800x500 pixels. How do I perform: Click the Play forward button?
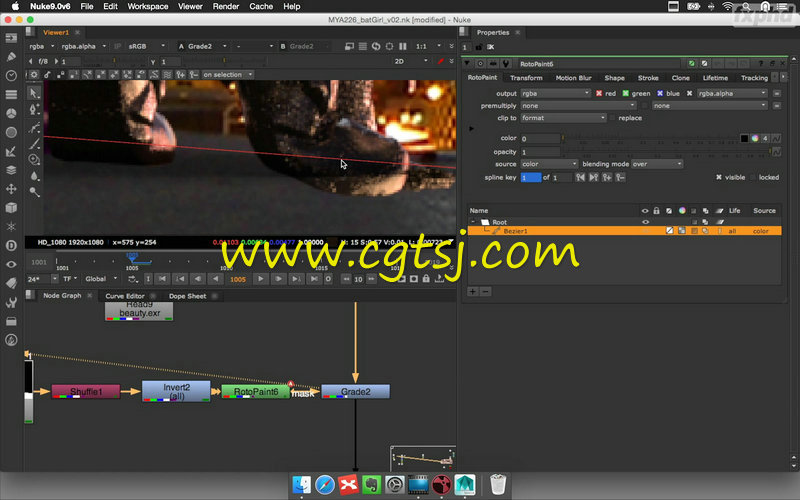click(260, 279)
